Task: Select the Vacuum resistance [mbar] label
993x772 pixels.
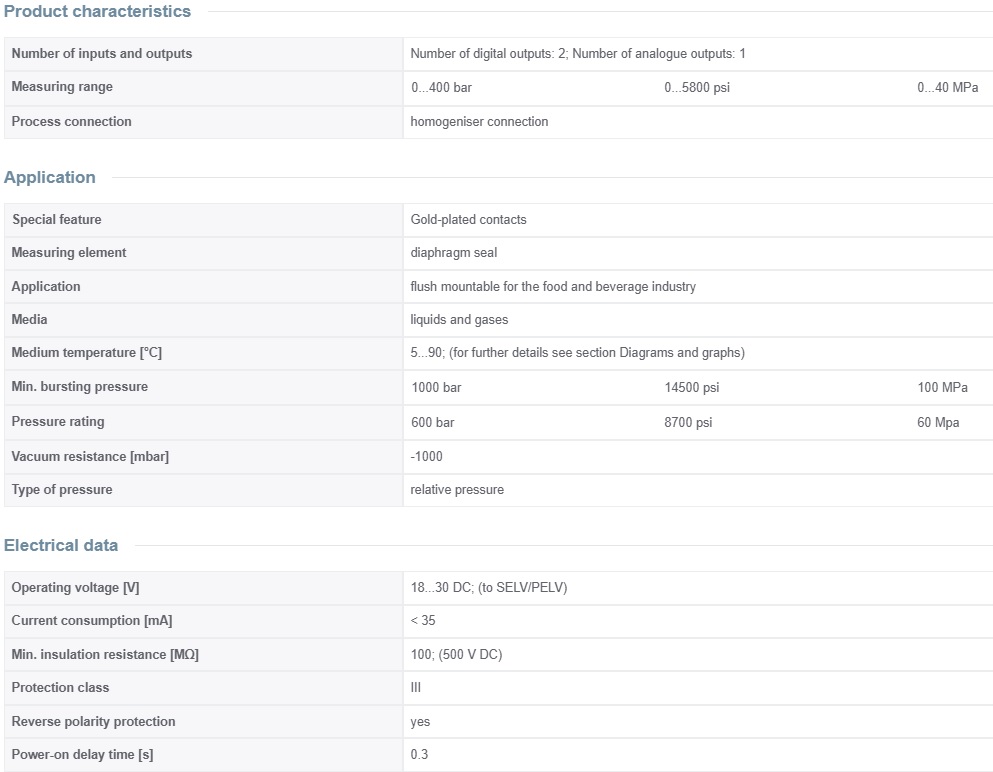Action: (90, 457)
